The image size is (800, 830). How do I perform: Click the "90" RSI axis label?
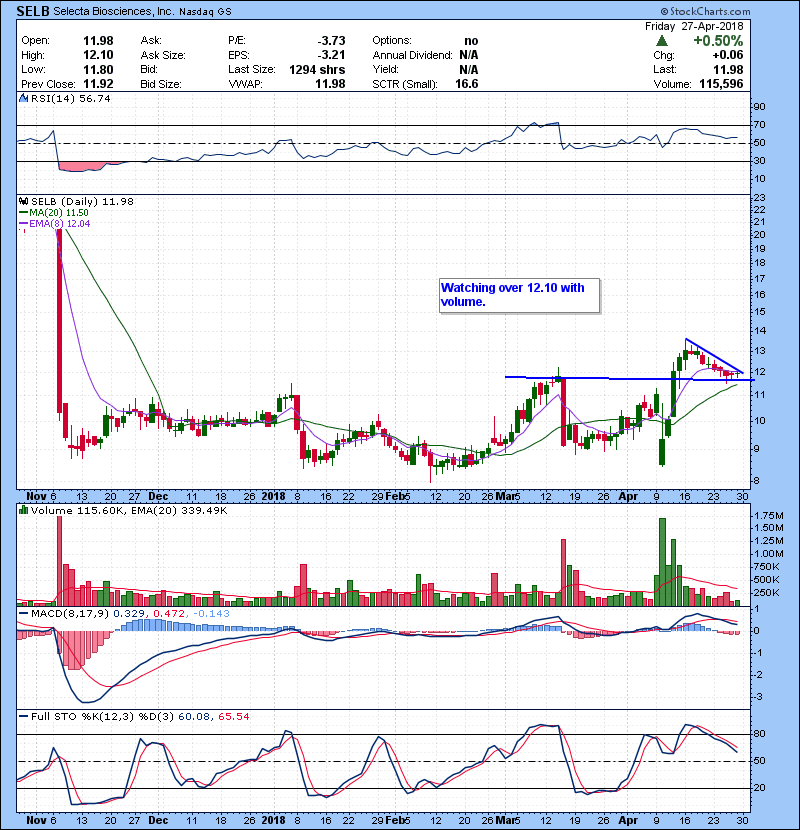(x=760, y=107)
